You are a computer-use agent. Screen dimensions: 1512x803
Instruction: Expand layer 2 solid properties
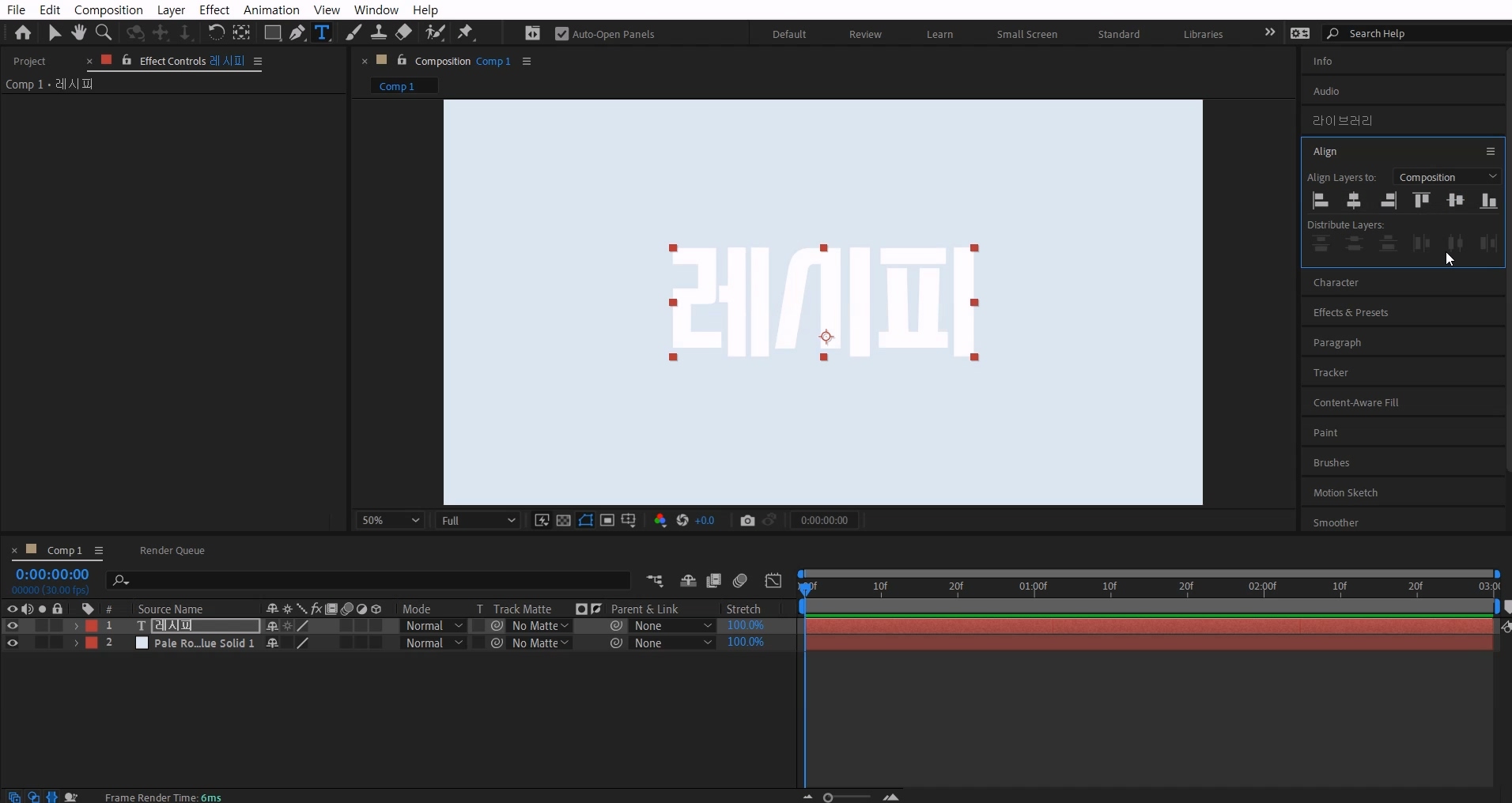click(76, 643)
